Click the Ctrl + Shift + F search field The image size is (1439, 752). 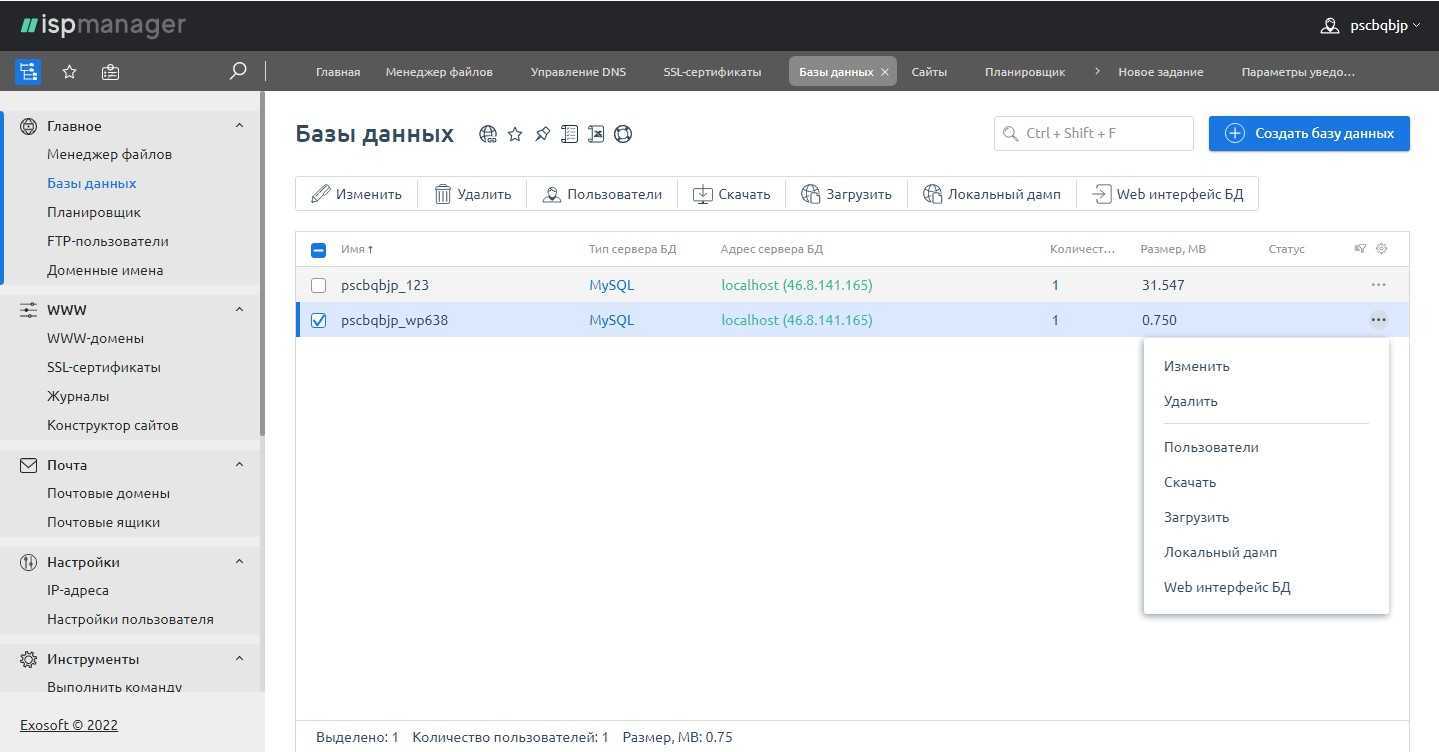(x=1093, y=134)
